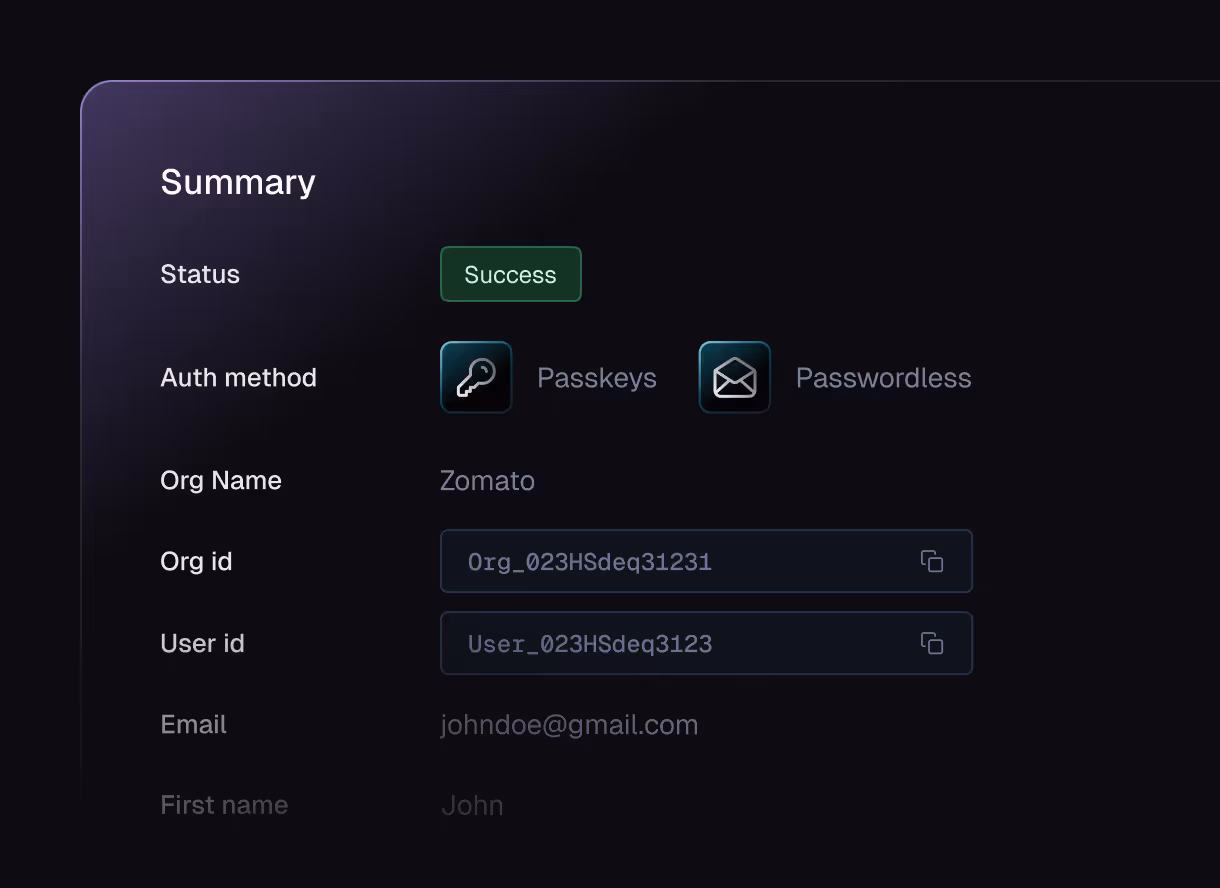Click the Passwordless label
This screenshot has height=888, width=1220.
883,378
